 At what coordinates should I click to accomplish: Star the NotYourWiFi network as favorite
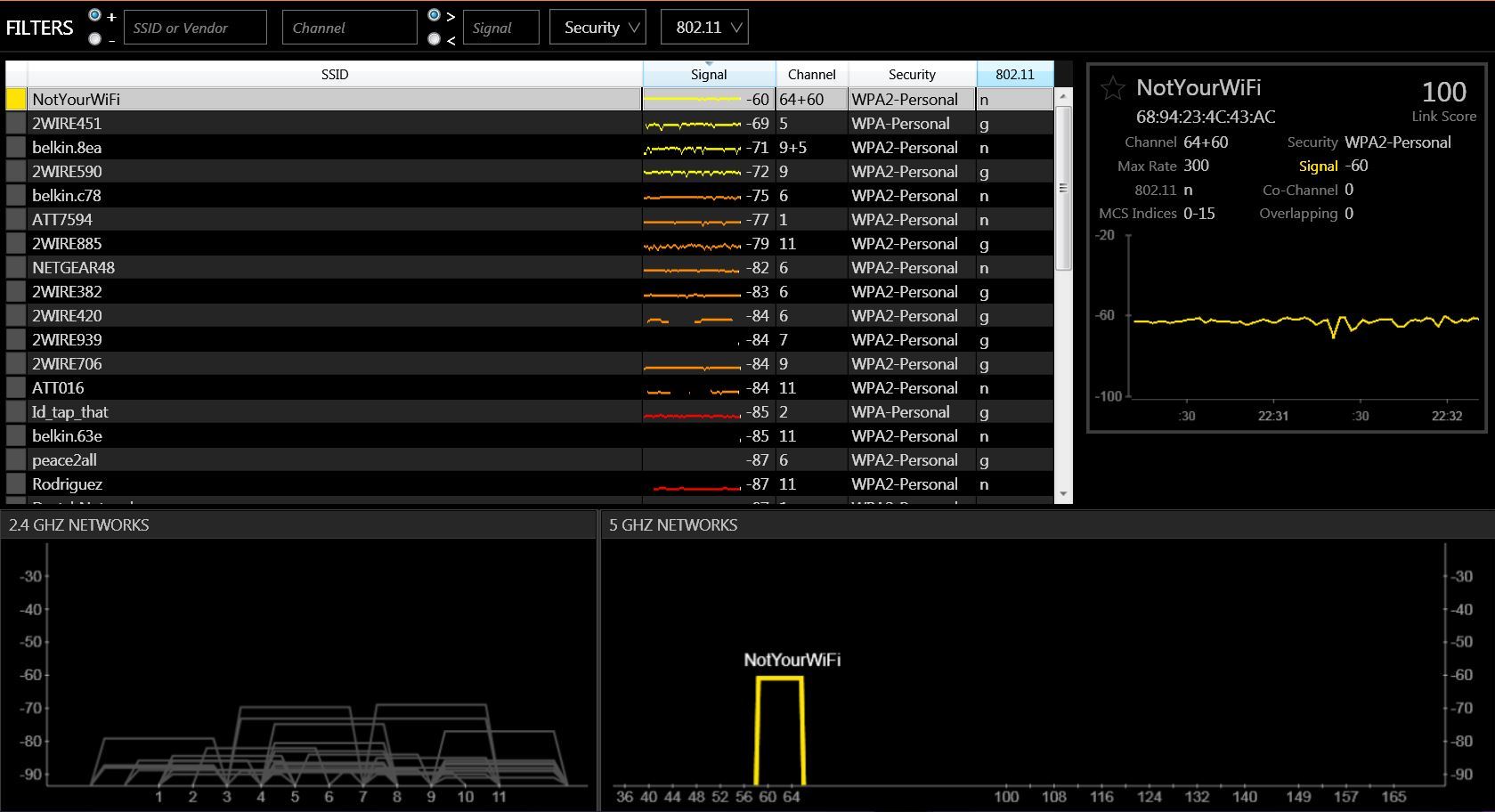(1112, 88)
